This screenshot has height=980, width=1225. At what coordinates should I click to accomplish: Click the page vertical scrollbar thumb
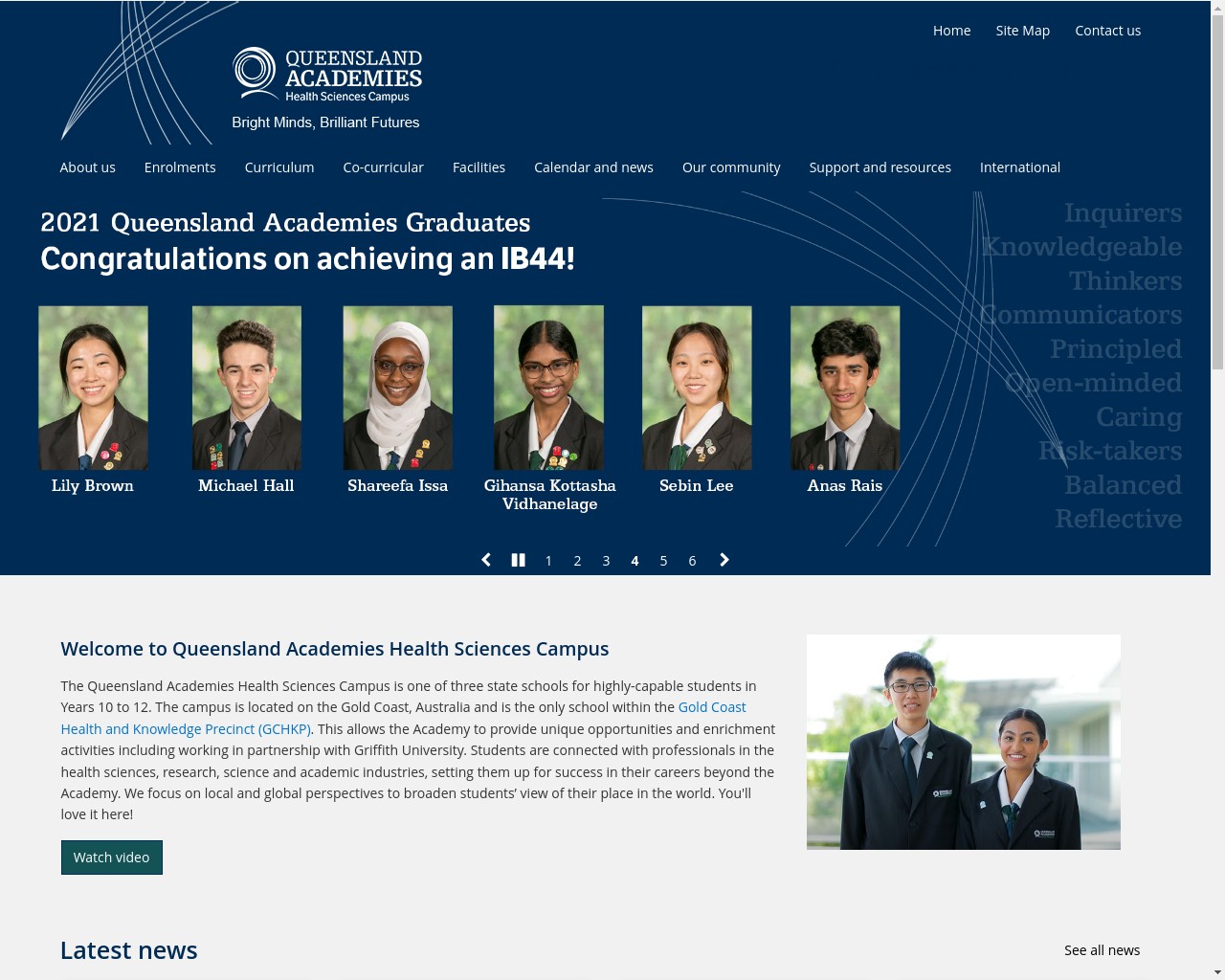pos(1217,191)
